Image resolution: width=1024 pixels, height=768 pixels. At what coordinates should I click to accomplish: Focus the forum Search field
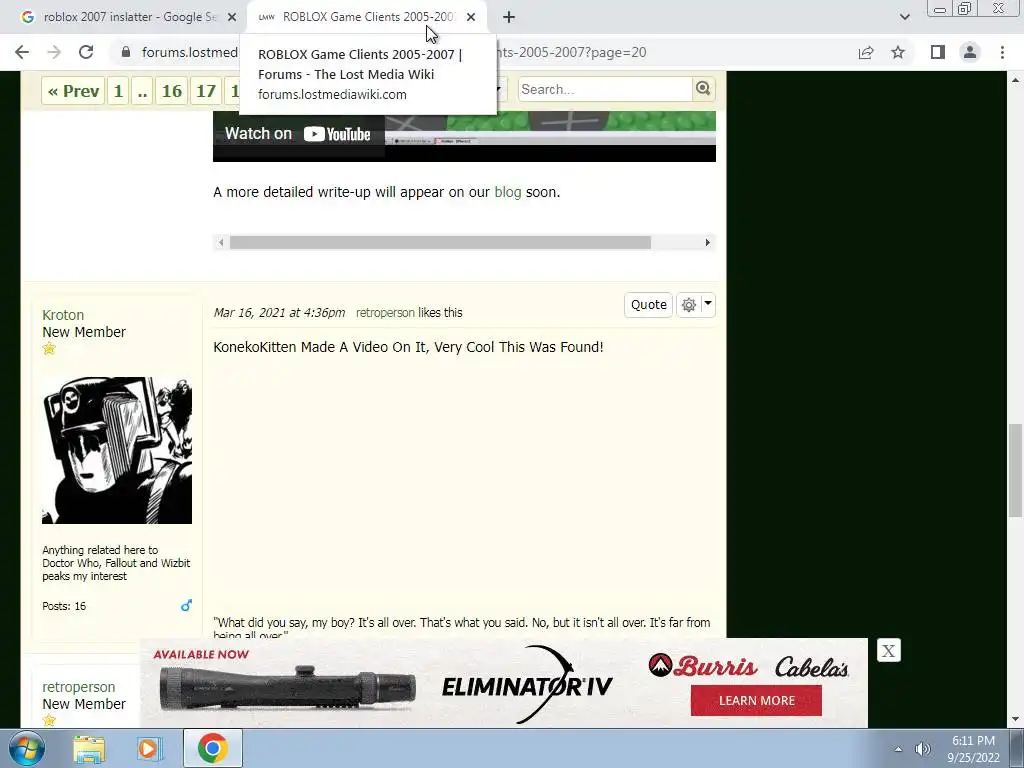(605, 89)
